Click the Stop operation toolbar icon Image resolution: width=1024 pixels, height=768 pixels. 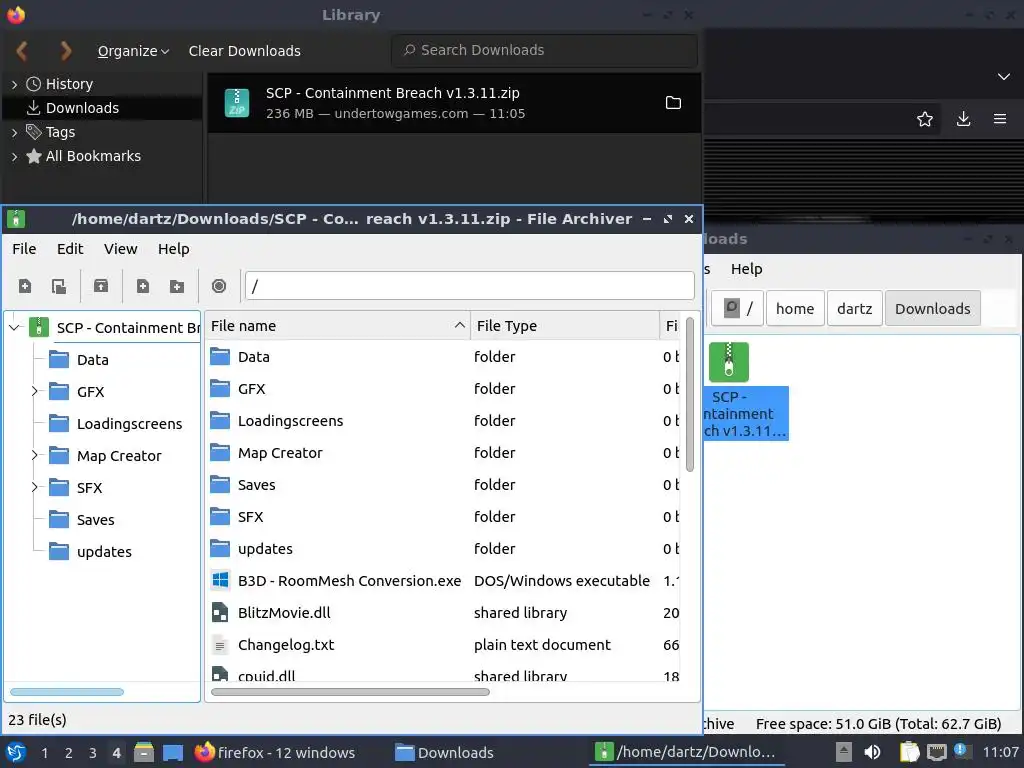click(219, 286)
